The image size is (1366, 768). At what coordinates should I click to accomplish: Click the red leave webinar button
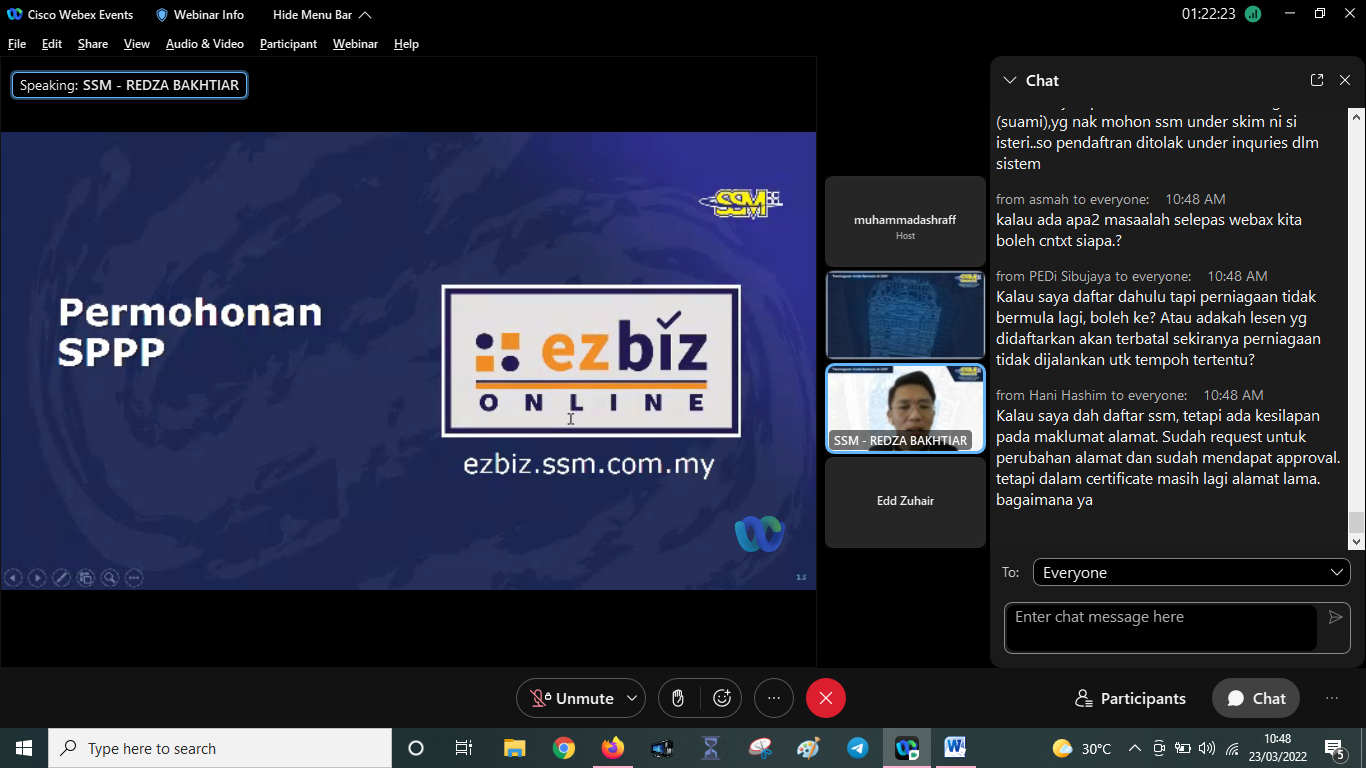pos(825,698)
